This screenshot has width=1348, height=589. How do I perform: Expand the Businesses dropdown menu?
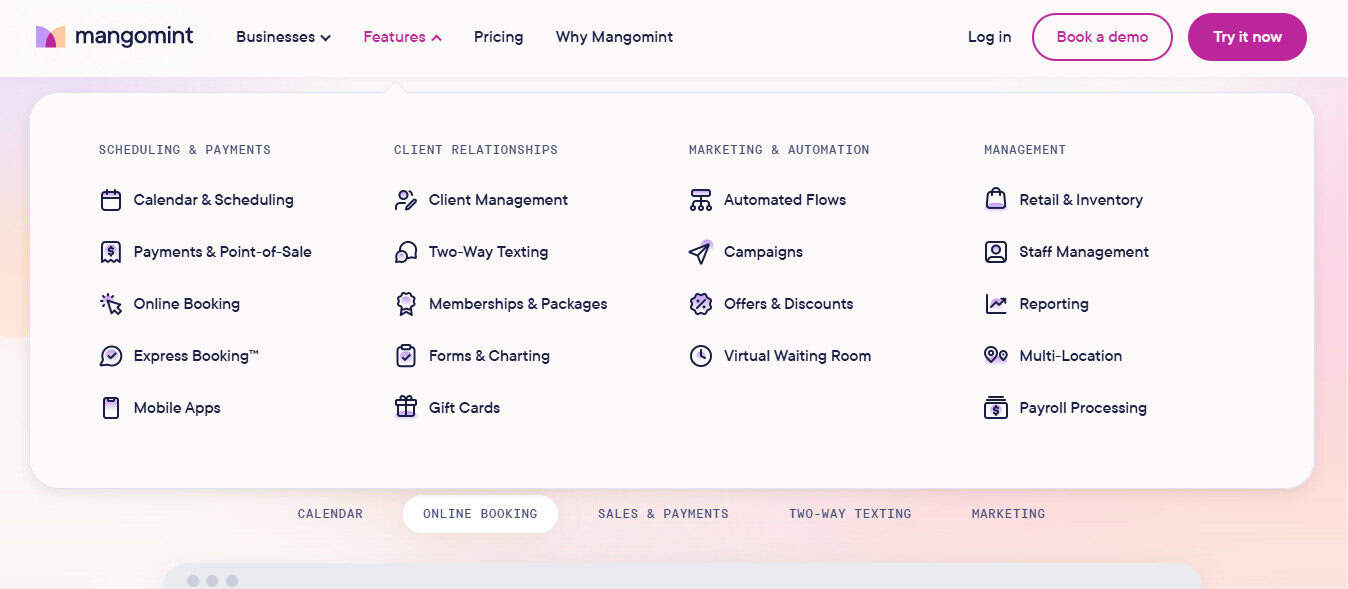click(x=283, y=37)
